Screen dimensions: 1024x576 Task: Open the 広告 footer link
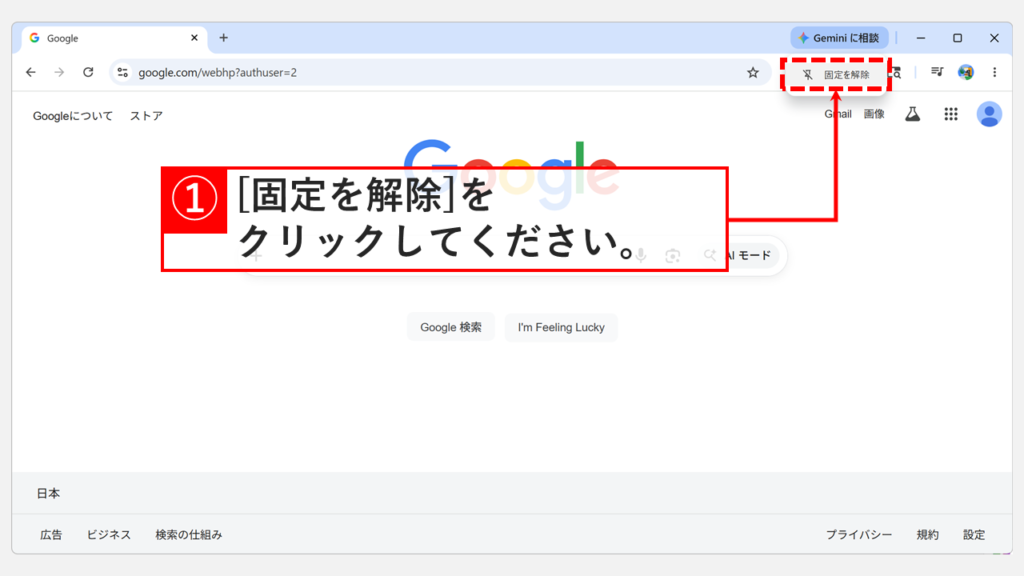pyautogui.click(x=51, y=535)
